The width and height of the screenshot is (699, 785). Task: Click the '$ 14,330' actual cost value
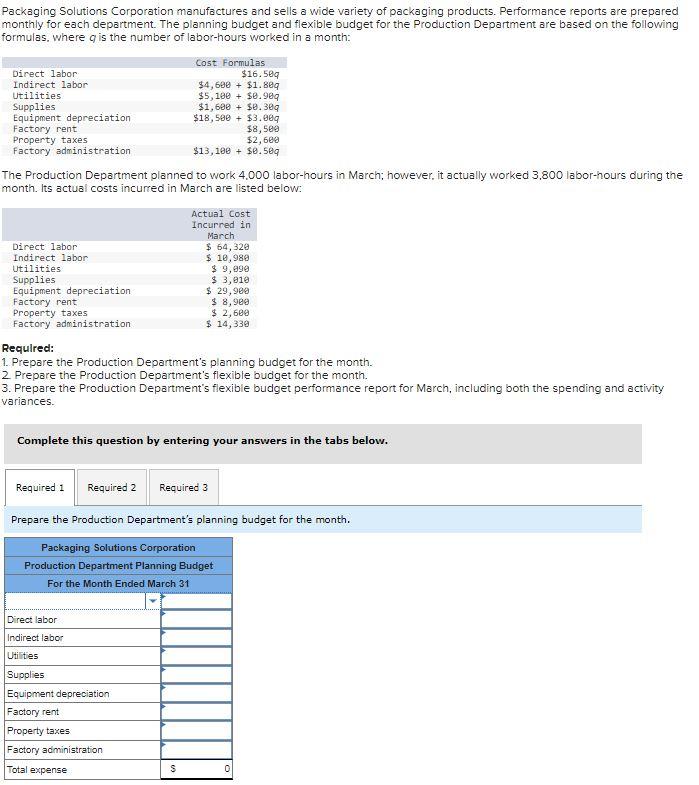[x=228, y=324]
